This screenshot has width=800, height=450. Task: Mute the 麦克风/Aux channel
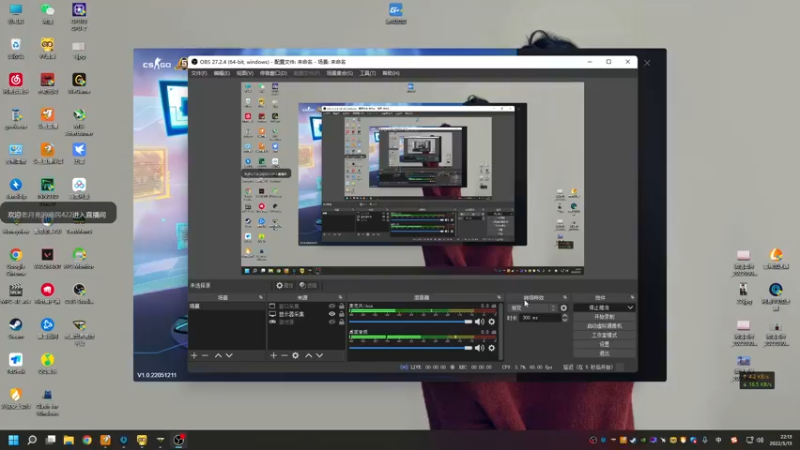click(480, 322)
